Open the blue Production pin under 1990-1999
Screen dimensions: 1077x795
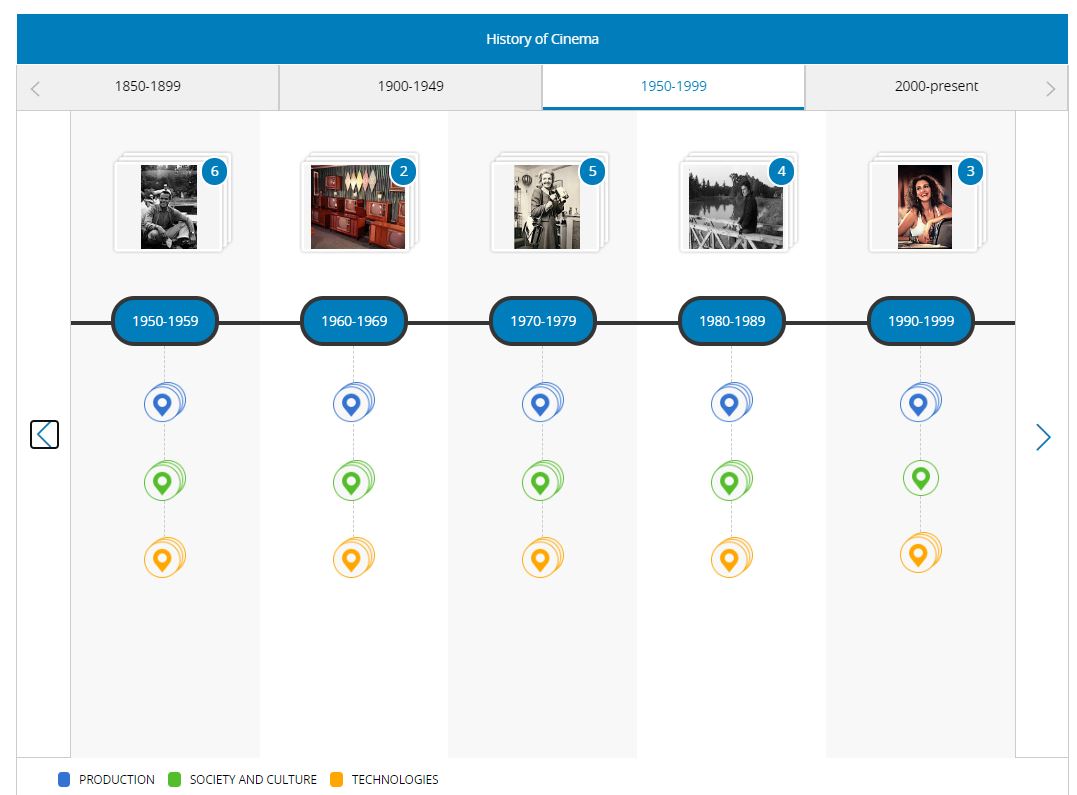click(920, 403)
